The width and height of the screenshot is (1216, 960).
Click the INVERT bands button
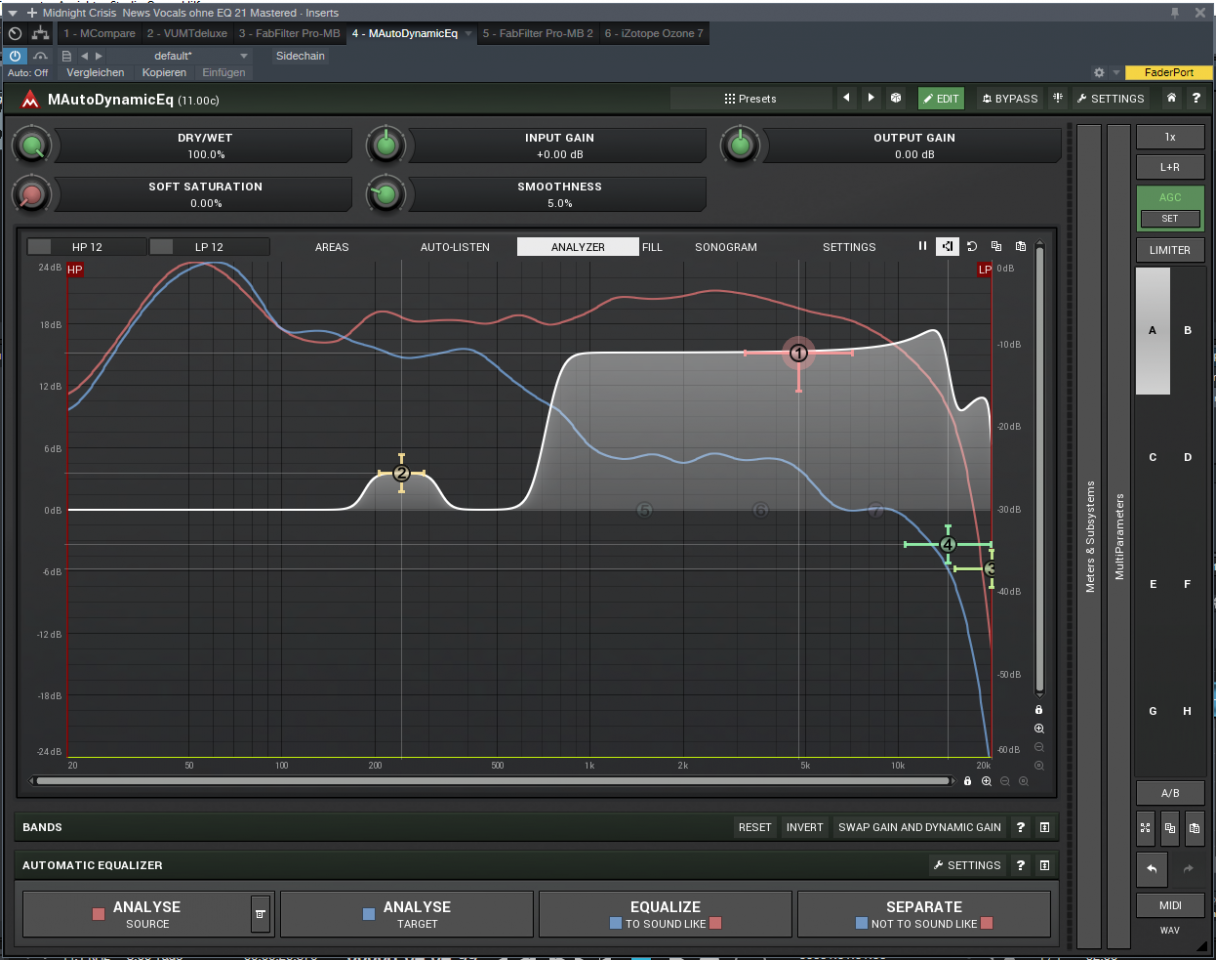tap(804, 827)
